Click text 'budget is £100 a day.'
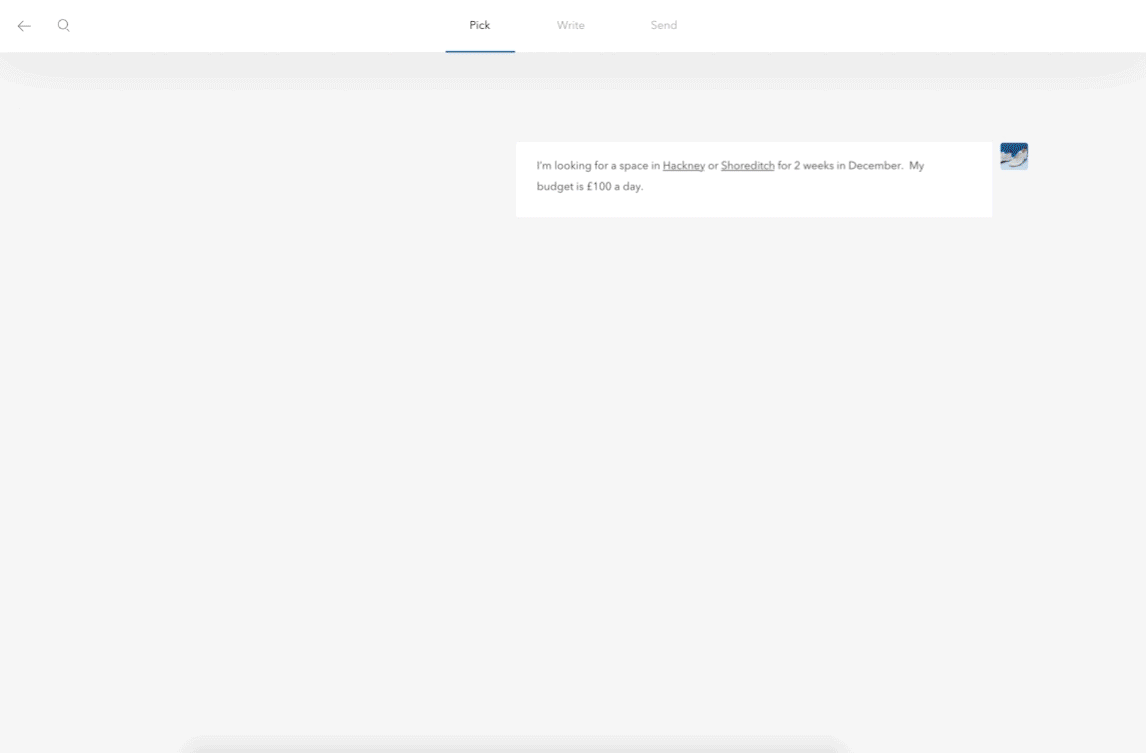 point(590,186)
